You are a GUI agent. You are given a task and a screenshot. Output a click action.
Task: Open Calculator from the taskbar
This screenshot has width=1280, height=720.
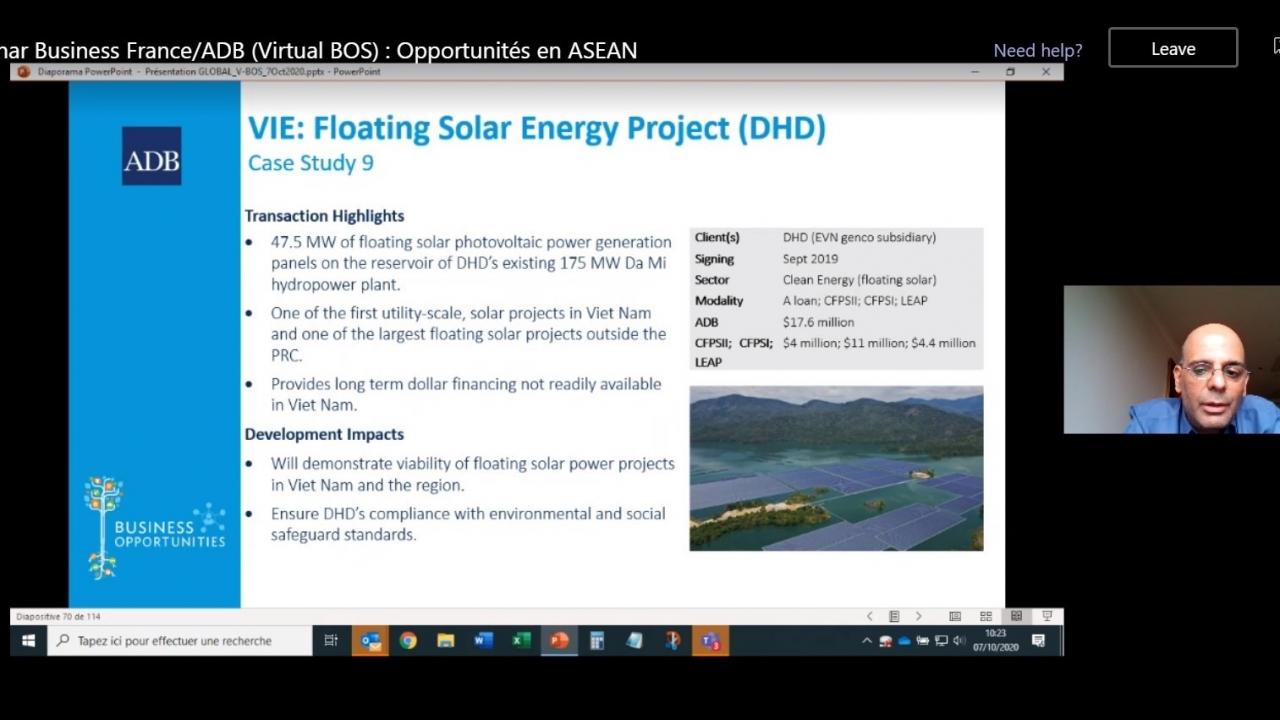[x=597, y=641]
